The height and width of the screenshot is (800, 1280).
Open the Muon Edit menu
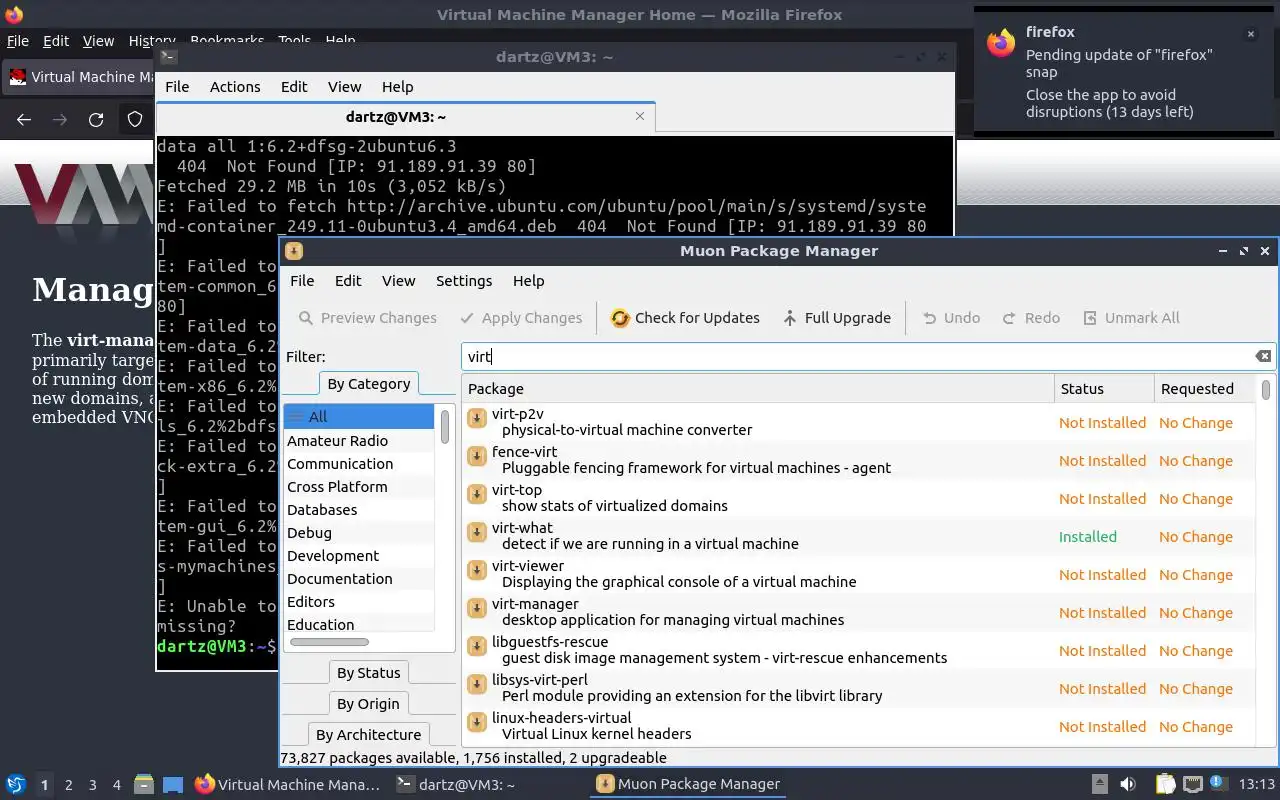coord(348,281)
